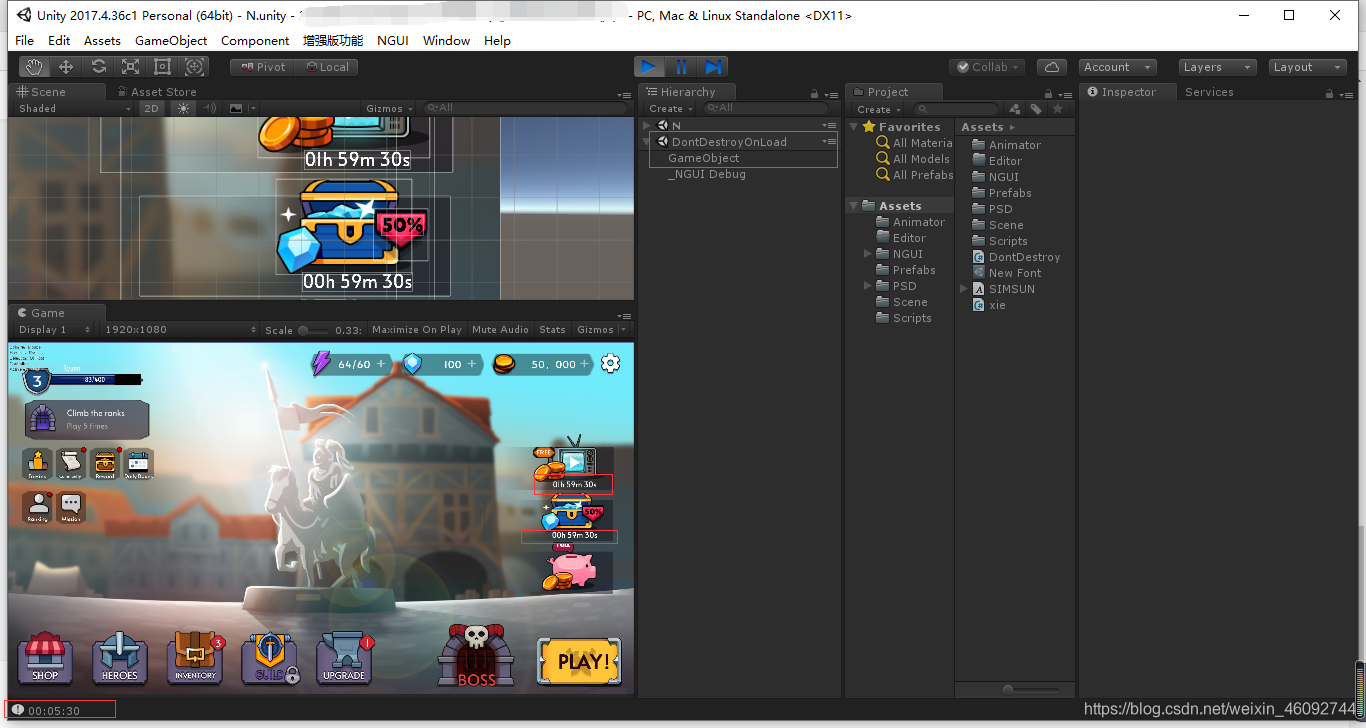Open the Display 1 dropdown
The height and width of the screenshot is (728, 1366).
pos(54,329)
